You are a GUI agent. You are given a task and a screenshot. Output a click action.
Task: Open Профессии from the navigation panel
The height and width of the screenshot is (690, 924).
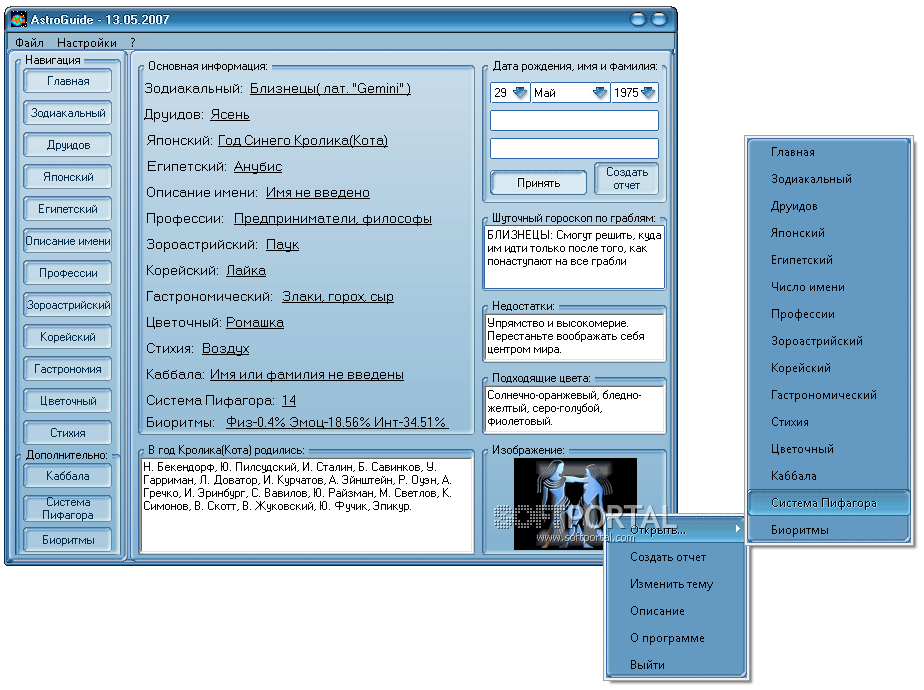click(68, 273)
